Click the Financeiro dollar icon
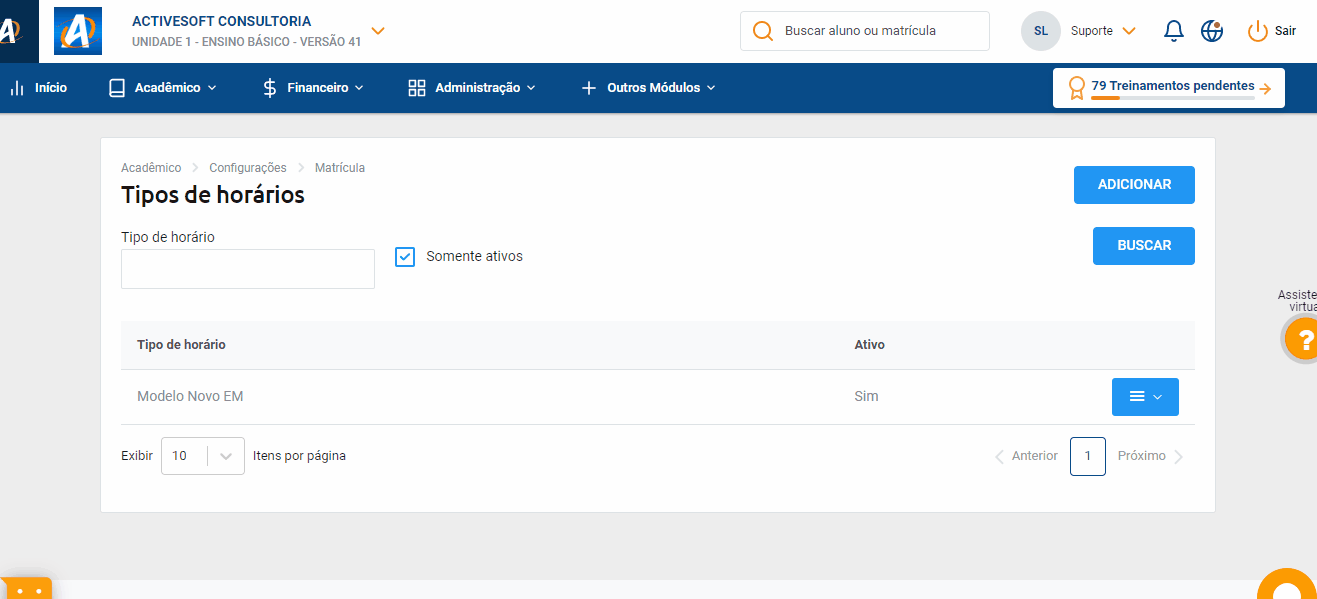 270,88
